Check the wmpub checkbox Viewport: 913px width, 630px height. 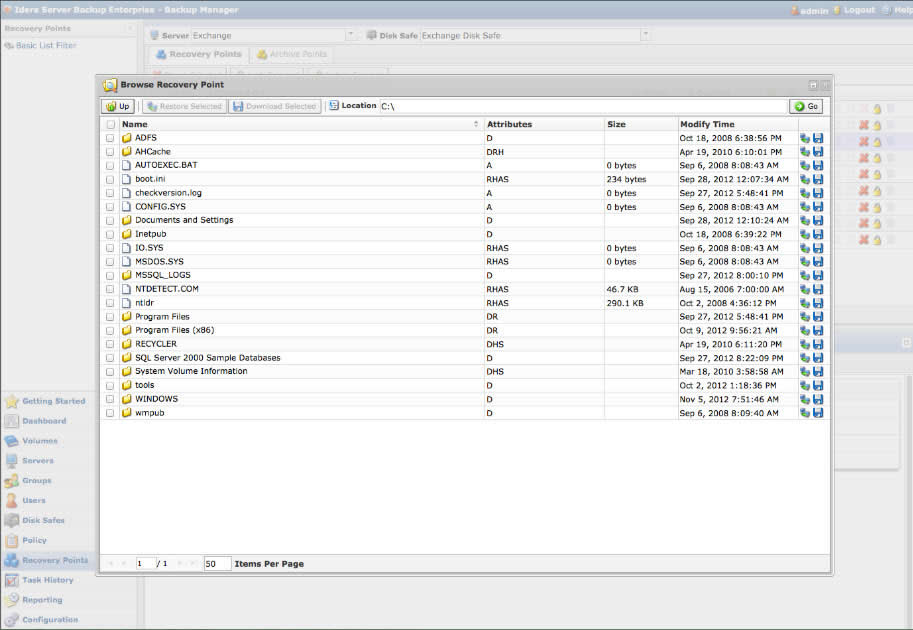[x=110, y=413]
